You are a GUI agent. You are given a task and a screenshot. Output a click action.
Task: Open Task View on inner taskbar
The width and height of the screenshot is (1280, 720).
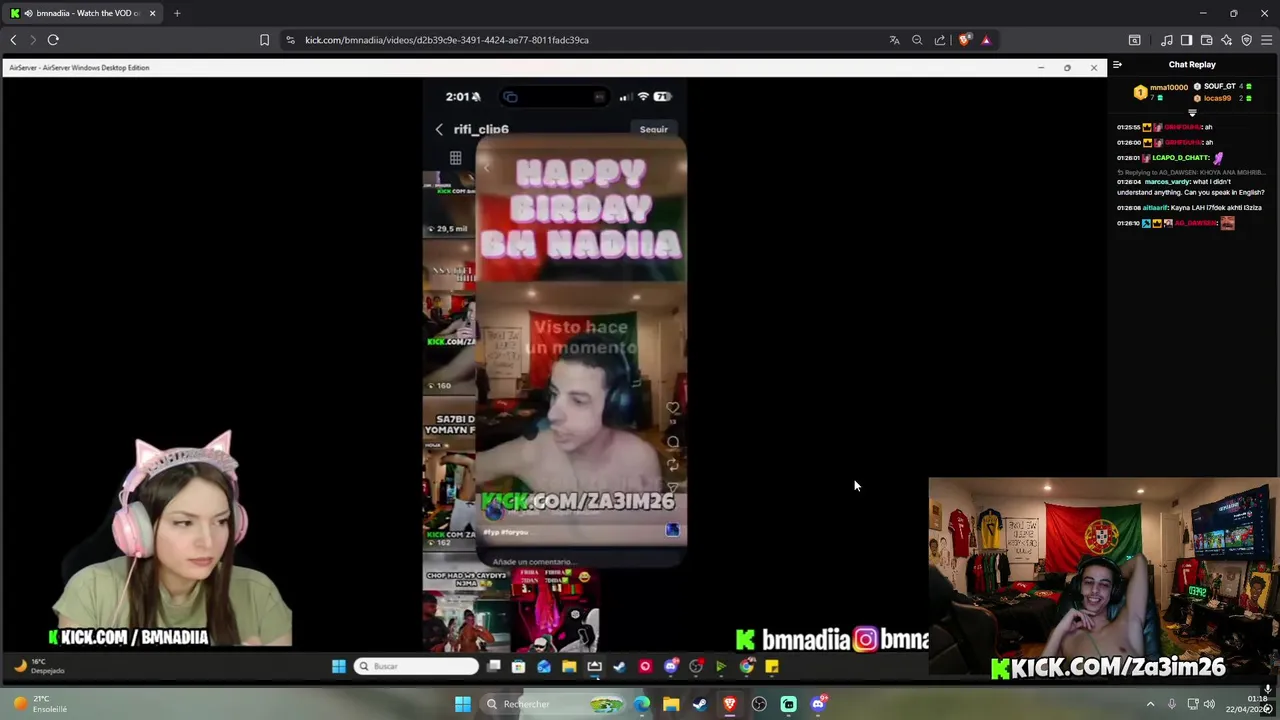[x=494, y=666]
